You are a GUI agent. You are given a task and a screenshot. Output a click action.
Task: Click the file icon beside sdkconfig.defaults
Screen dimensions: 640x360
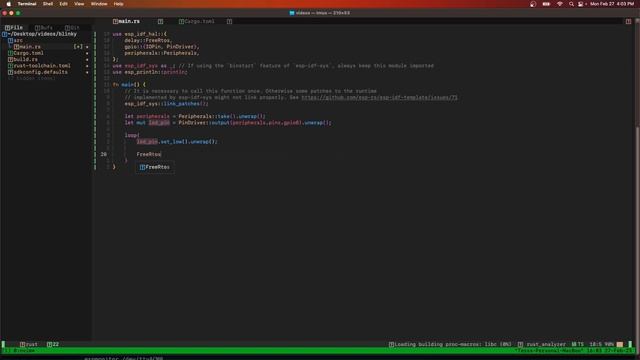pos(11,72)
